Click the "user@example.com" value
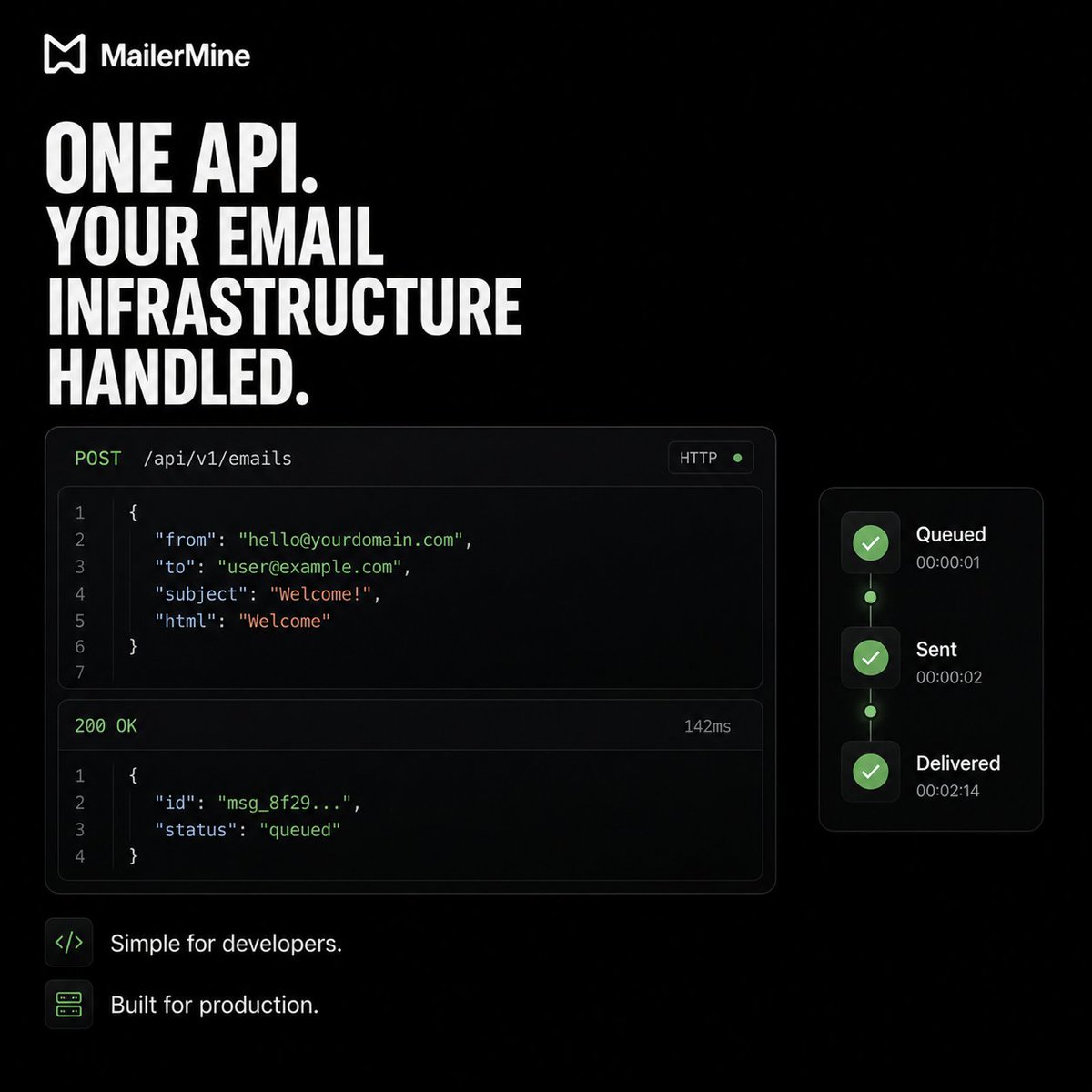The width and height of the screenshot is (1092, 1092). [x=310, y=567]
